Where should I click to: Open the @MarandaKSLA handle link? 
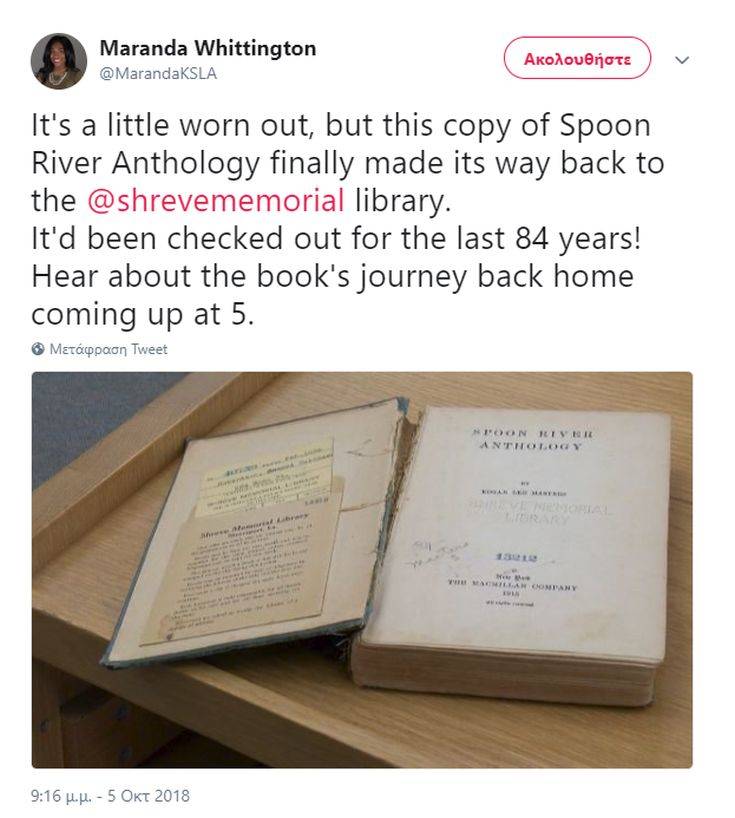(x=158, y=74)
